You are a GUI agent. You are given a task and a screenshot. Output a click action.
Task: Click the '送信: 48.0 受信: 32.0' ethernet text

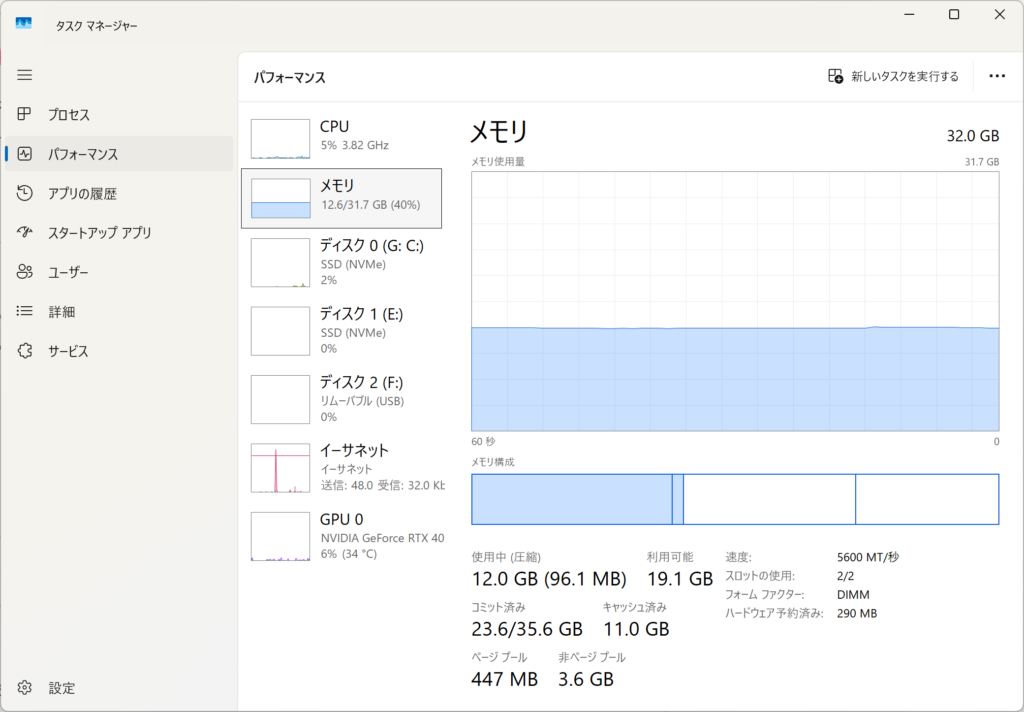click(x=382, y=485)
